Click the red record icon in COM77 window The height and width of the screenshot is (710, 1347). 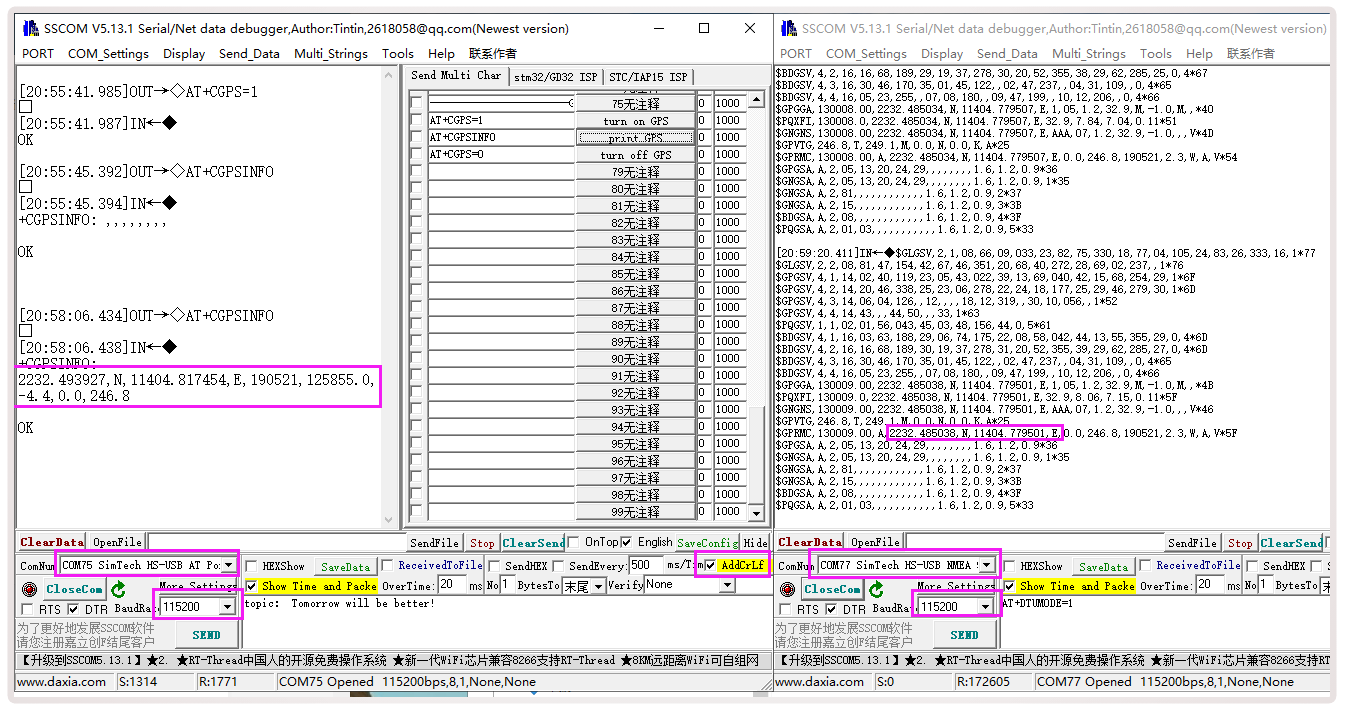tap(787, 589)
